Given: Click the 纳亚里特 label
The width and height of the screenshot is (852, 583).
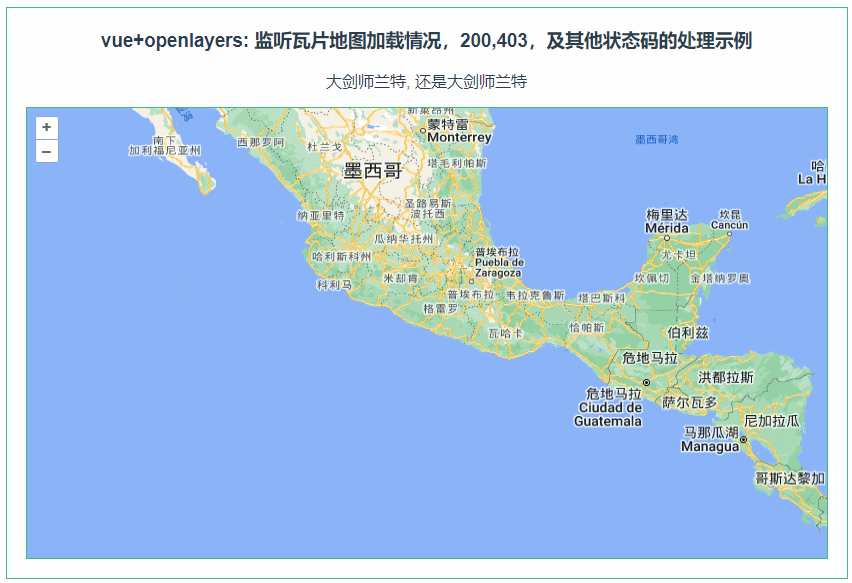Looking at the screenshot, I should [x=321, y=215].
